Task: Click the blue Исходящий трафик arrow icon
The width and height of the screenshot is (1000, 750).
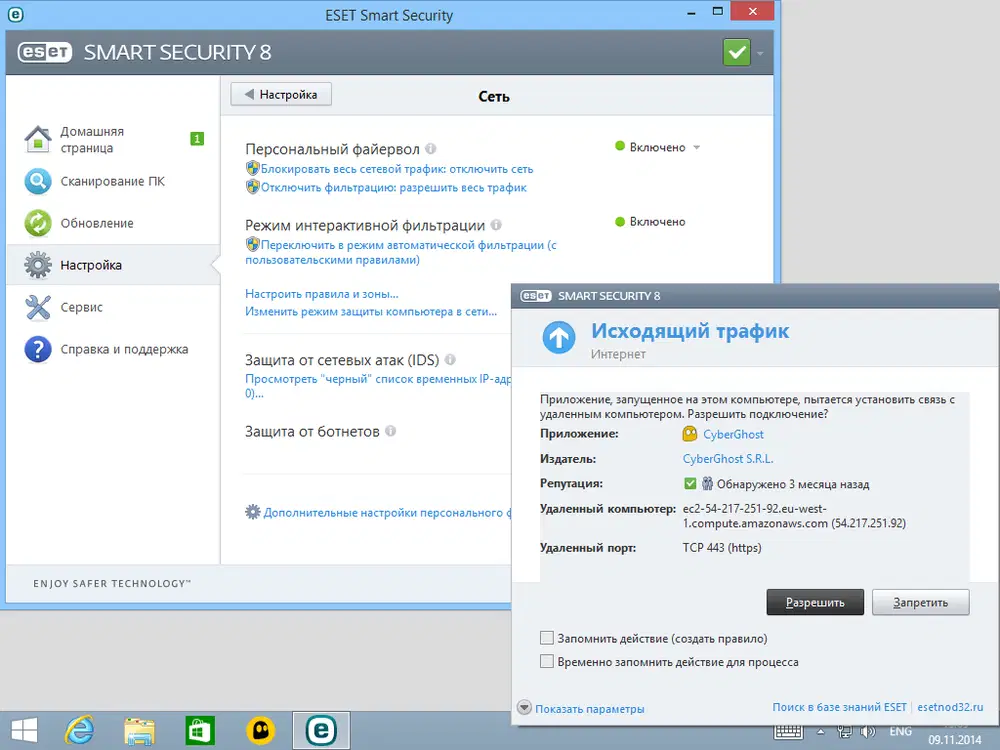Action: tap(558, 337)
